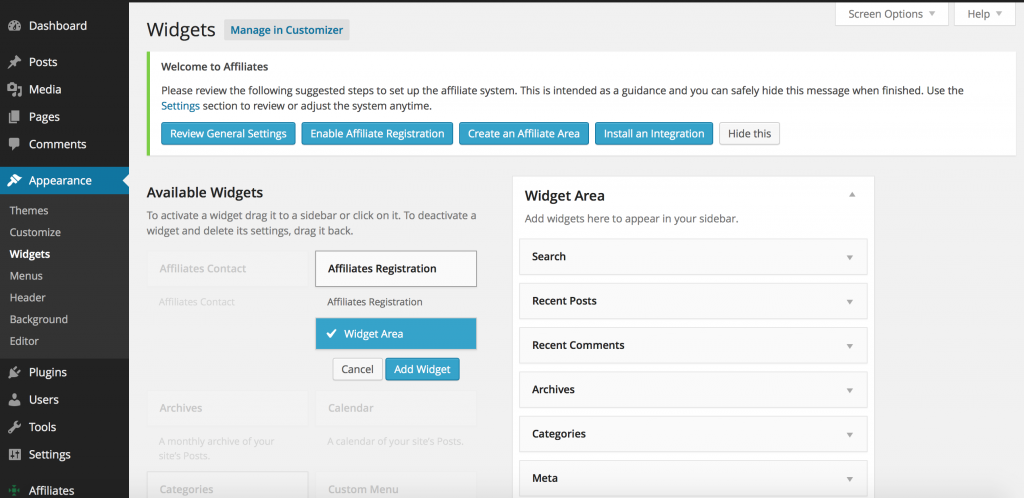The height and width of the screenshot is (498, 1024).
Task: Open the Help dropdown tab
Action: [985, 14]
